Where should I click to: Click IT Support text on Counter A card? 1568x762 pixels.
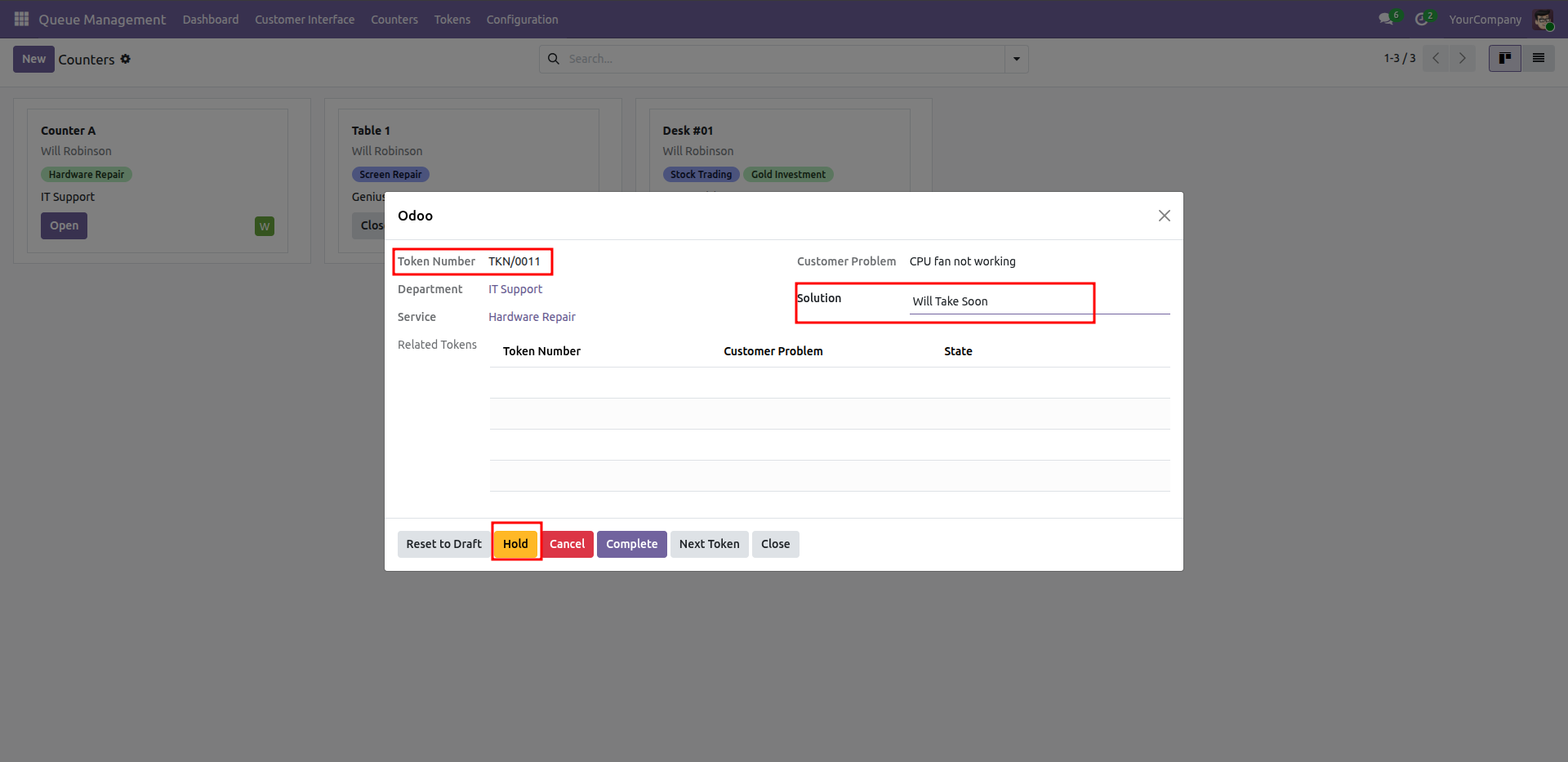(68, 197)
